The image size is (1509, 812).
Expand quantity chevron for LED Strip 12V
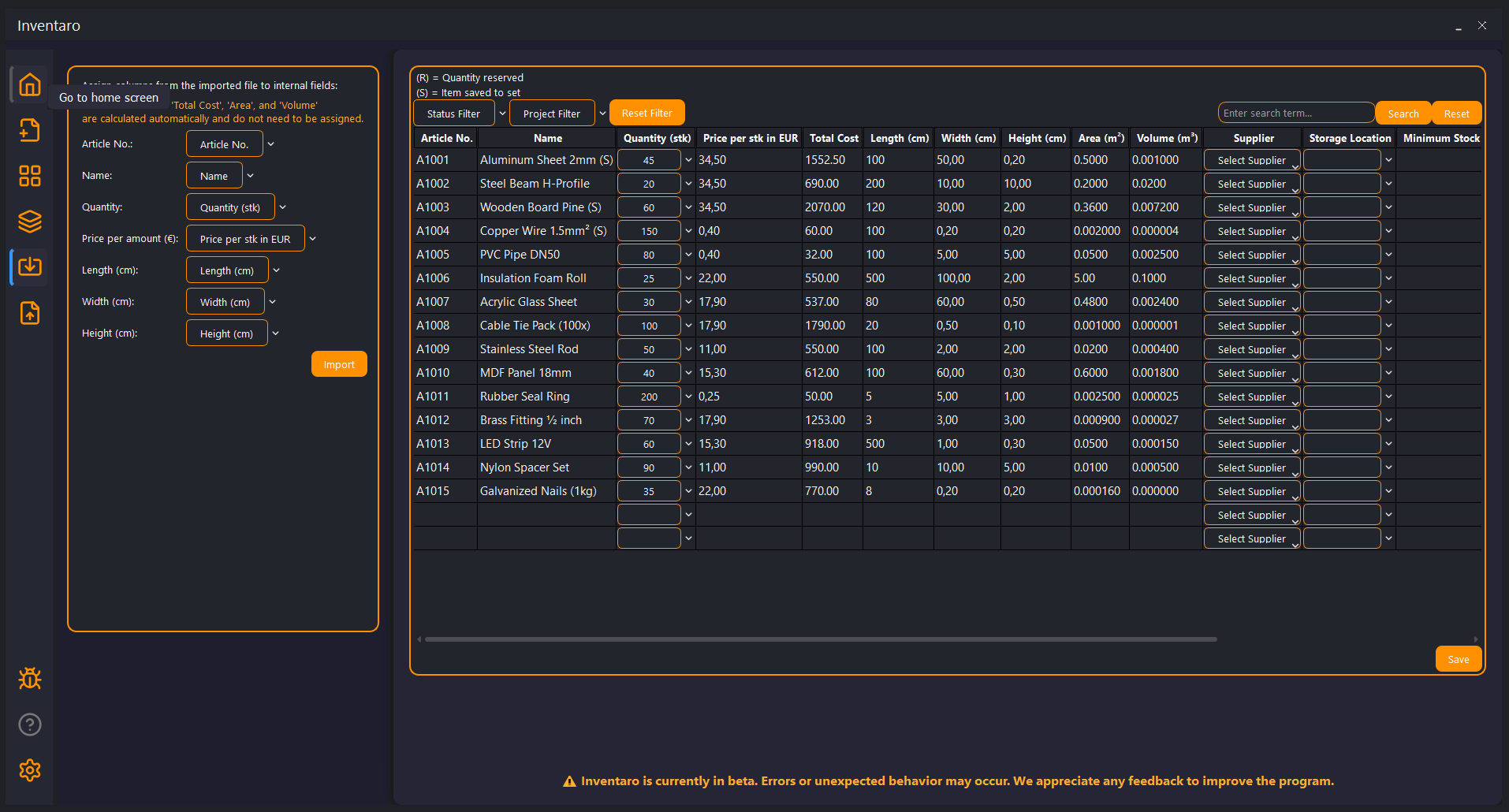click(688, 444)
